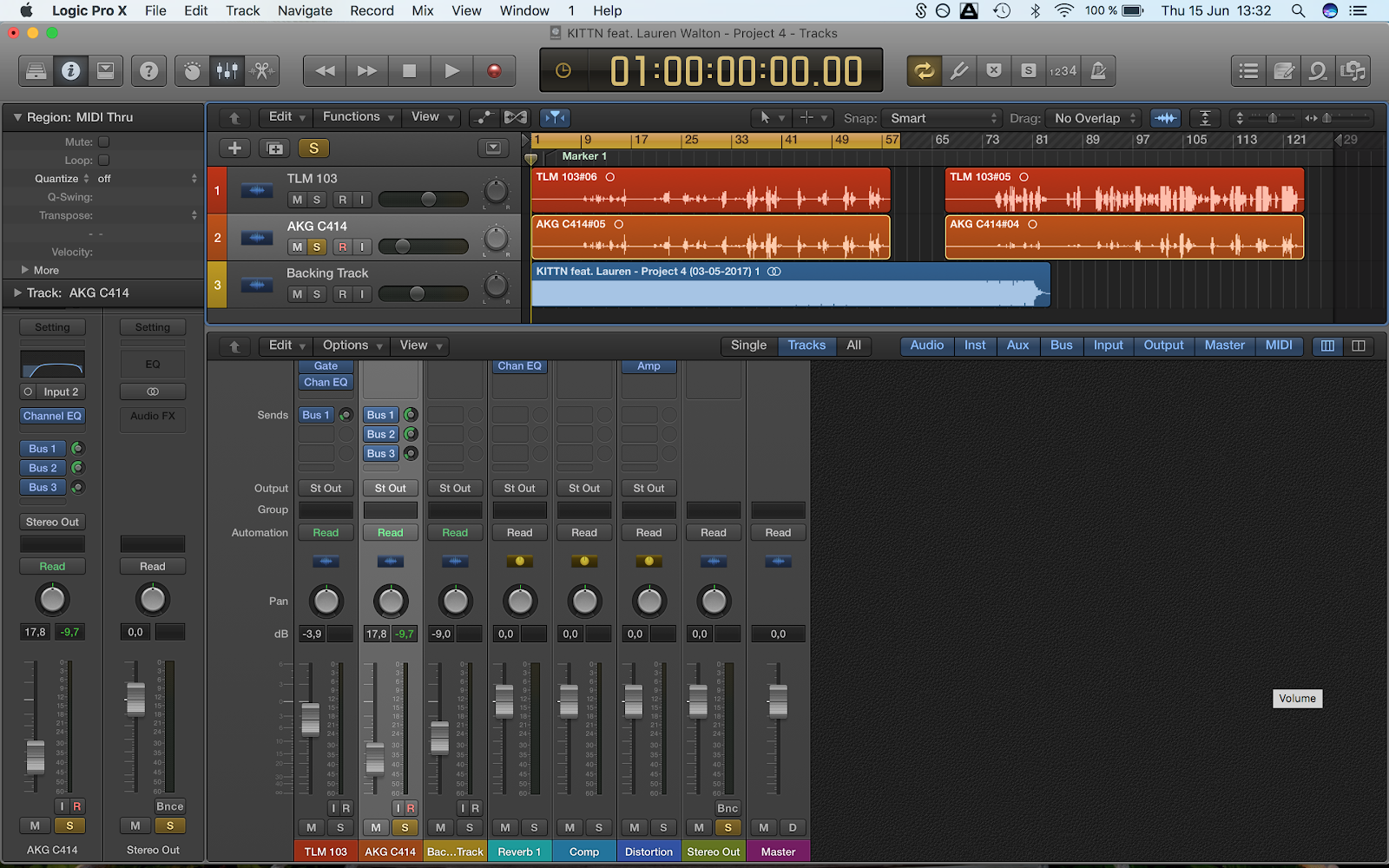Toggle the Waveform Zoom button
The image size is (1389, 868).
(1166, 118)
